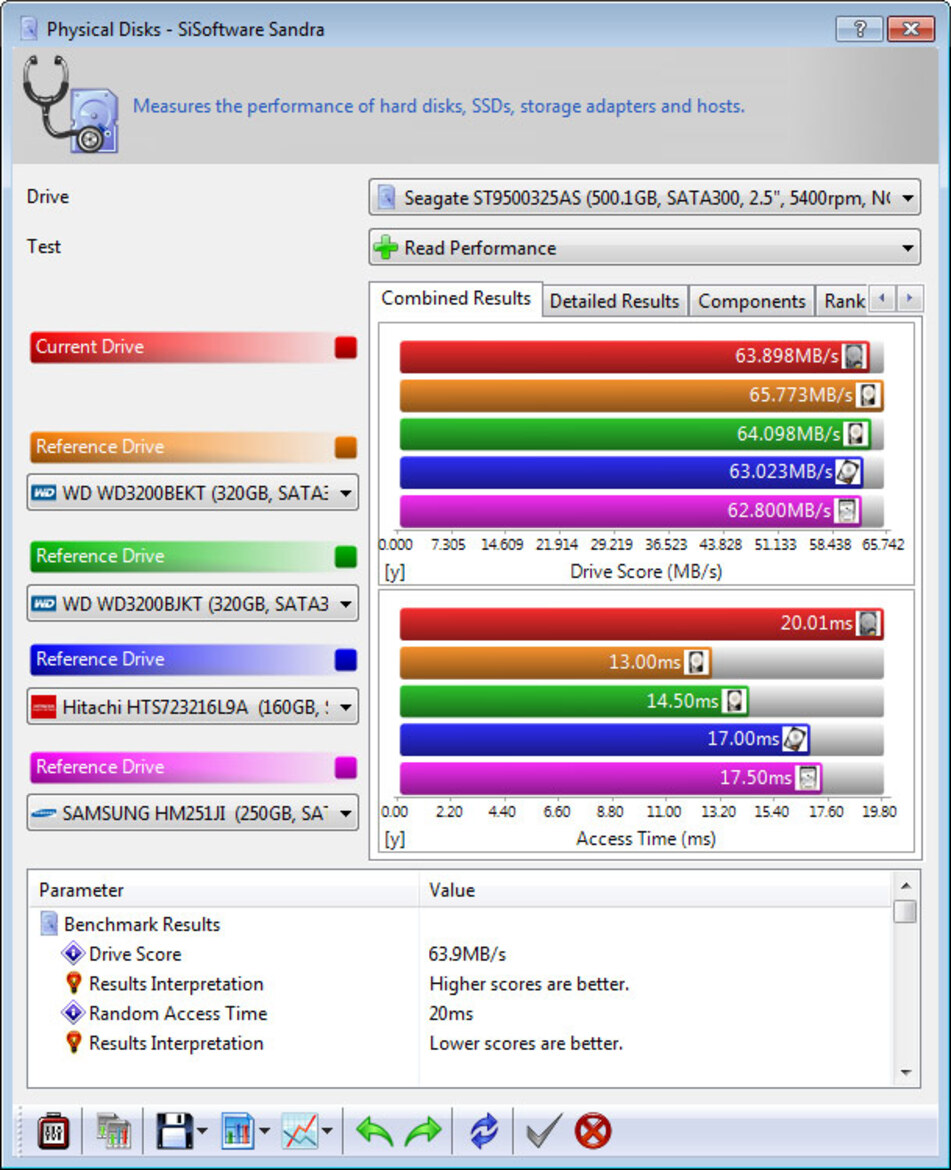Expand the line graph icon's dropdown arrow
This screenshot has height=1170, width=951.
pos(327,1131)
